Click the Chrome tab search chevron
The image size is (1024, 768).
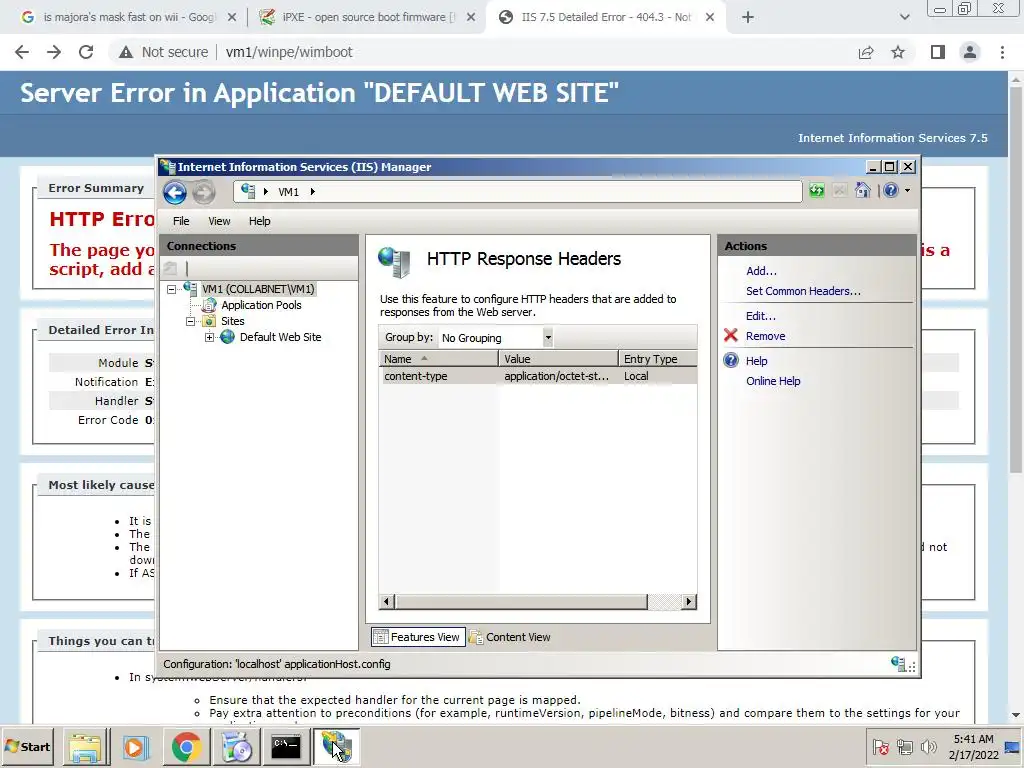click(904, 18)
